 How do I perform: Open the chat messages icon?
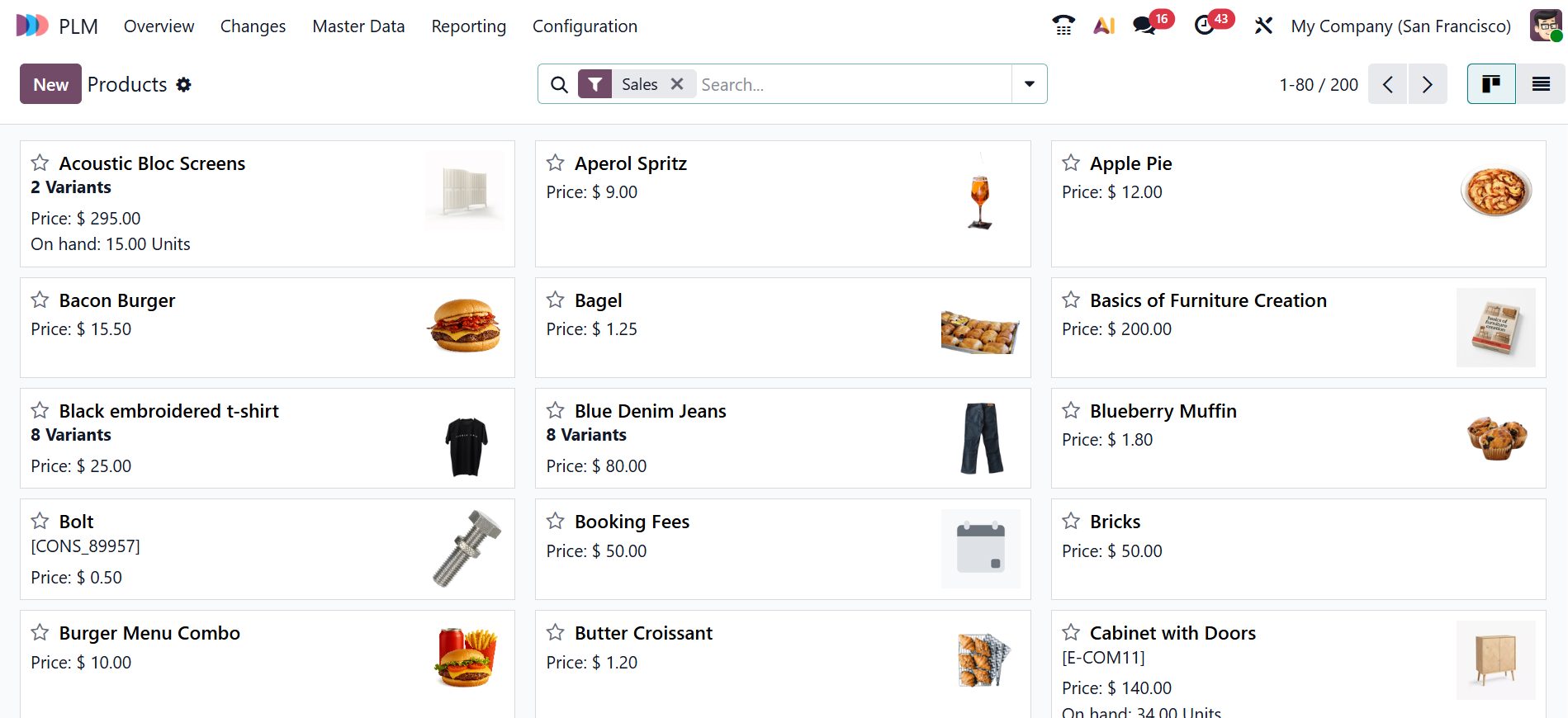1144,26
